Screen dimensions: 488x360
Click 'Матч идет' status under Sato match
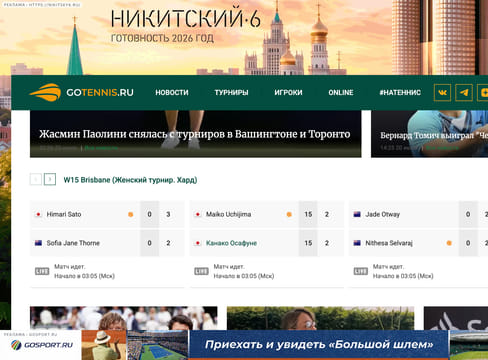tap(70, 267)
